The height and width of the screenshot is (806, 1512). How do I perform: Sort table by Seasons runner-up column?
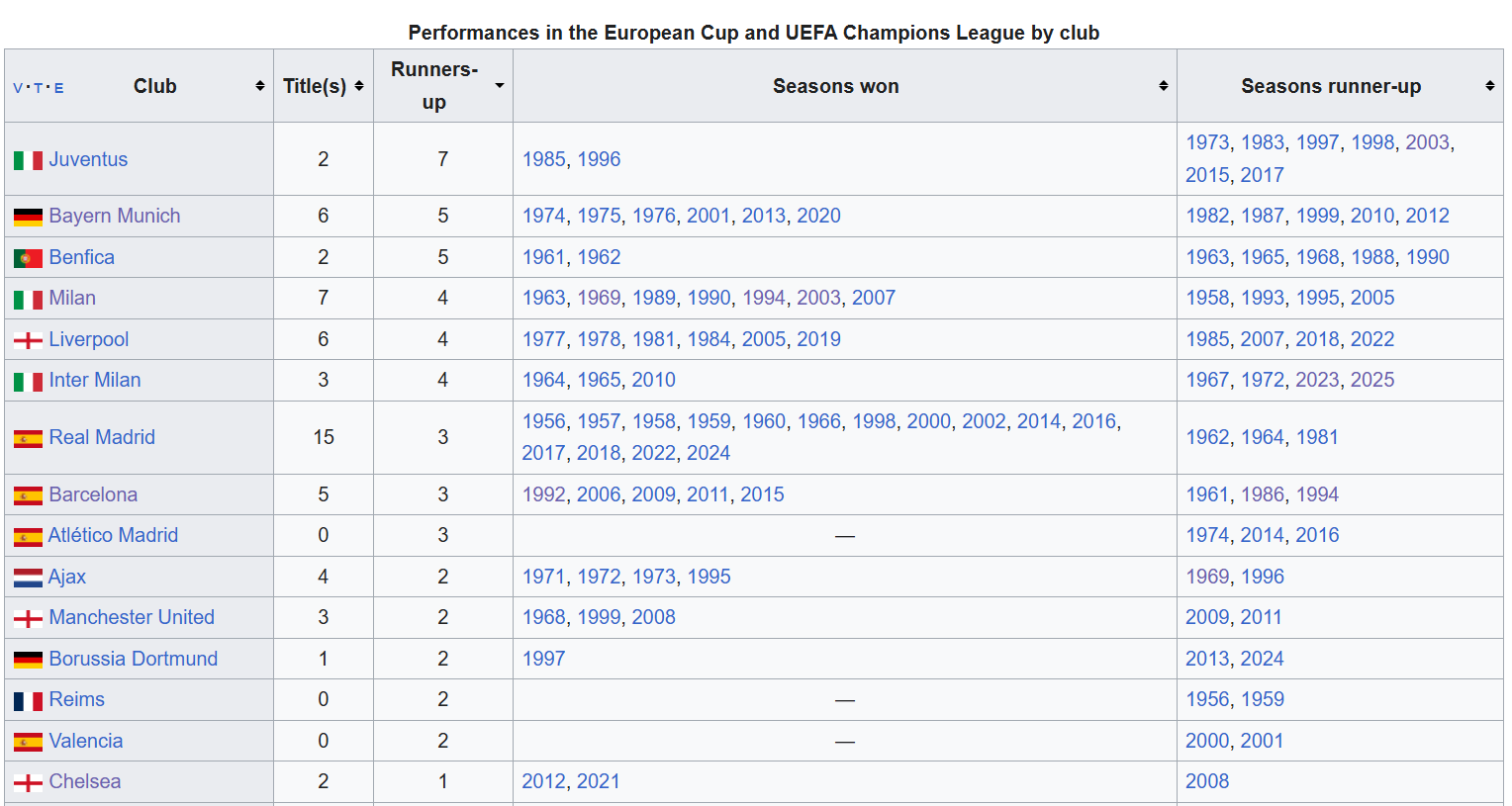coord(1490,86)
